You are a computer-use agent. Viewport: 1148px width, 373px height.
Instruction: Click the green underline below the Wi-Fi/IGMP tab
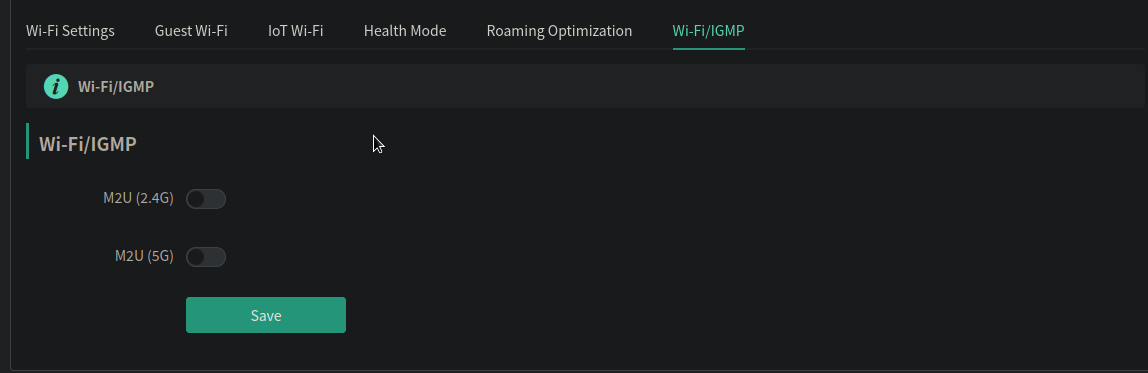[x=709, y=48]
